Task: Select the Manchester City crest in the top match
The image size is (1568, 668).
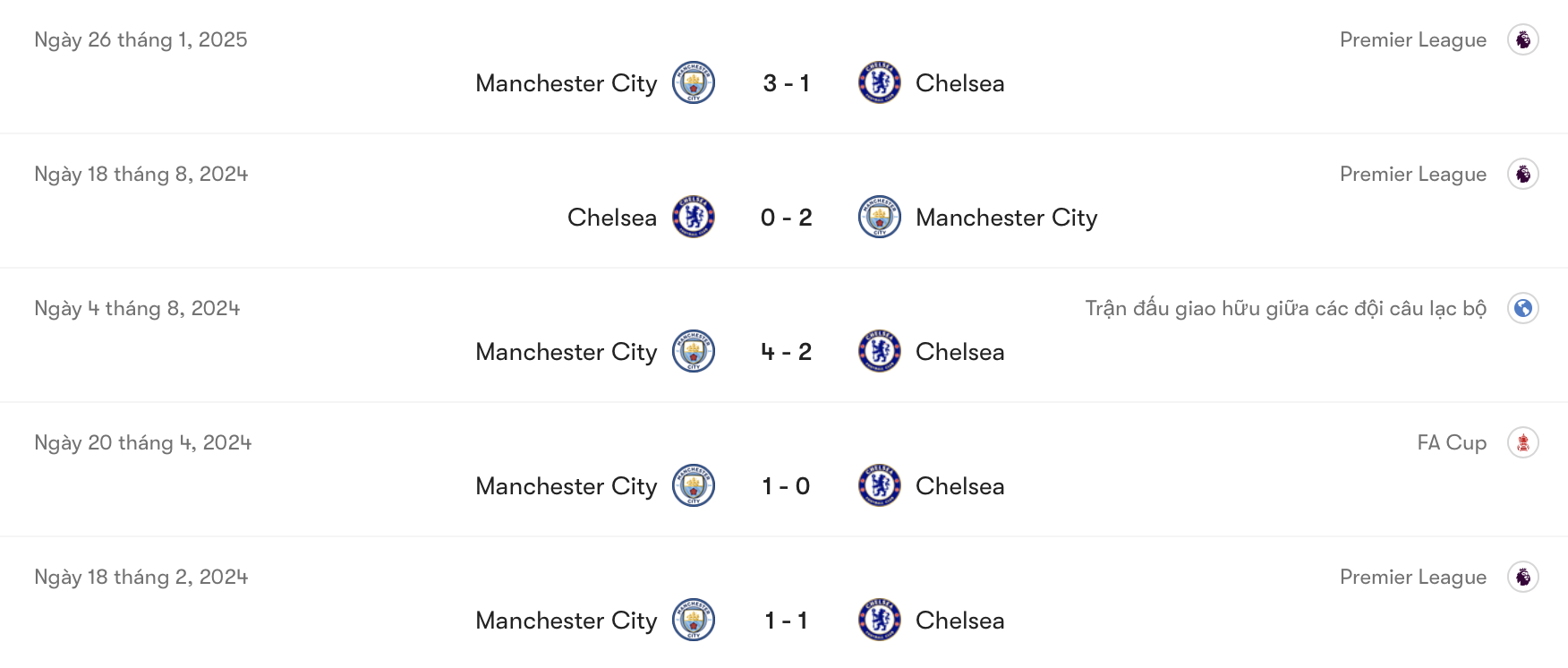Action: tap(695, 82)
